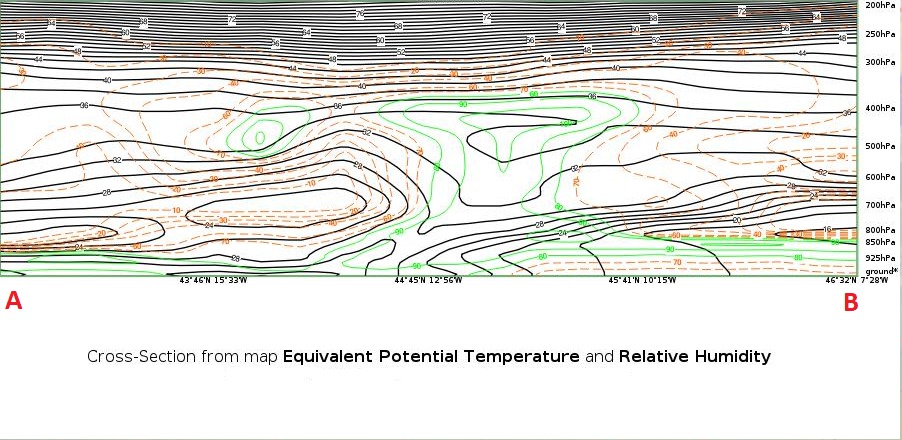This screenshot has height=440, width=902.
Task: Select the 250hPa pressure axis label
Action: pos(879,34)
